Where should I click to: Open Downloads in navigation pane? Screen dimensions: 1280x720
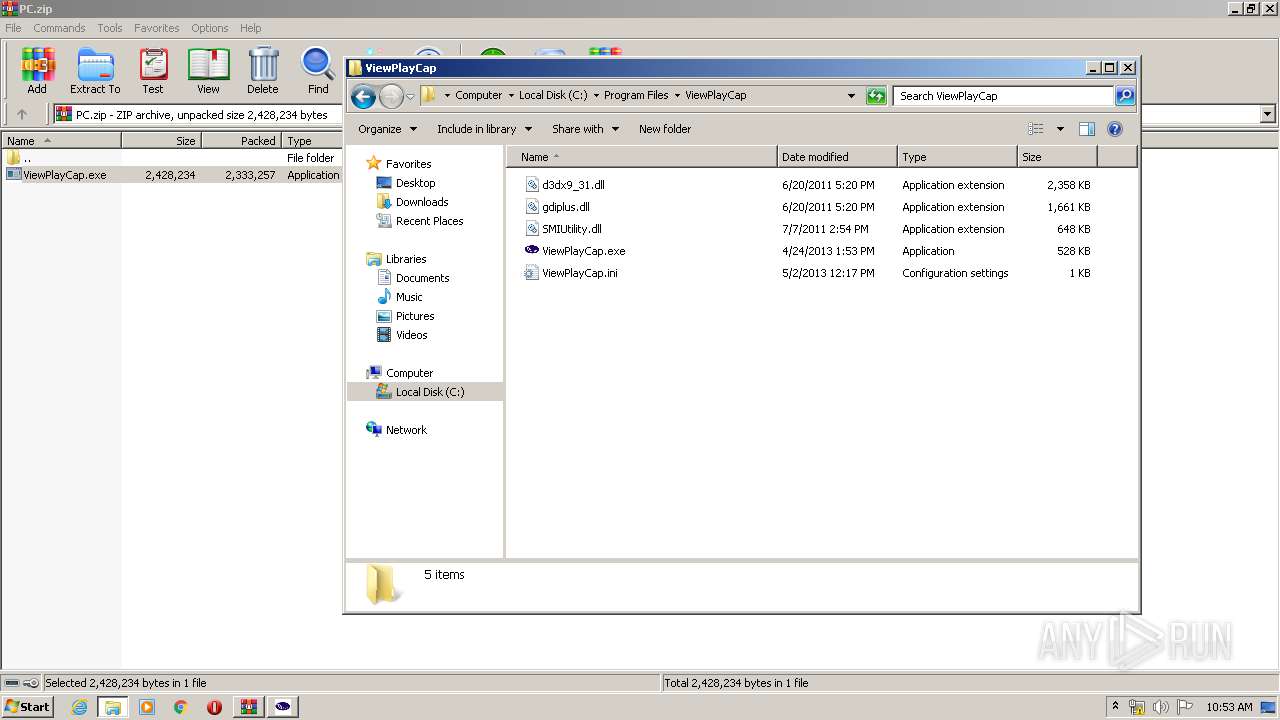(x=422, y=202)
